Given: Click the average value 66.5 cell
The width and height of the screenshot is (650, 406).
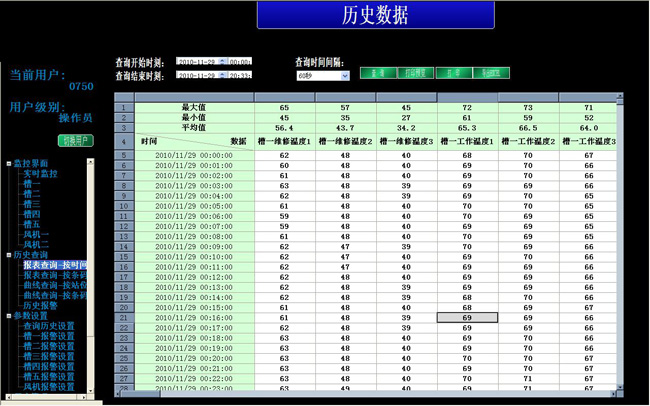Looking at the screenshot, I should 528,128.
